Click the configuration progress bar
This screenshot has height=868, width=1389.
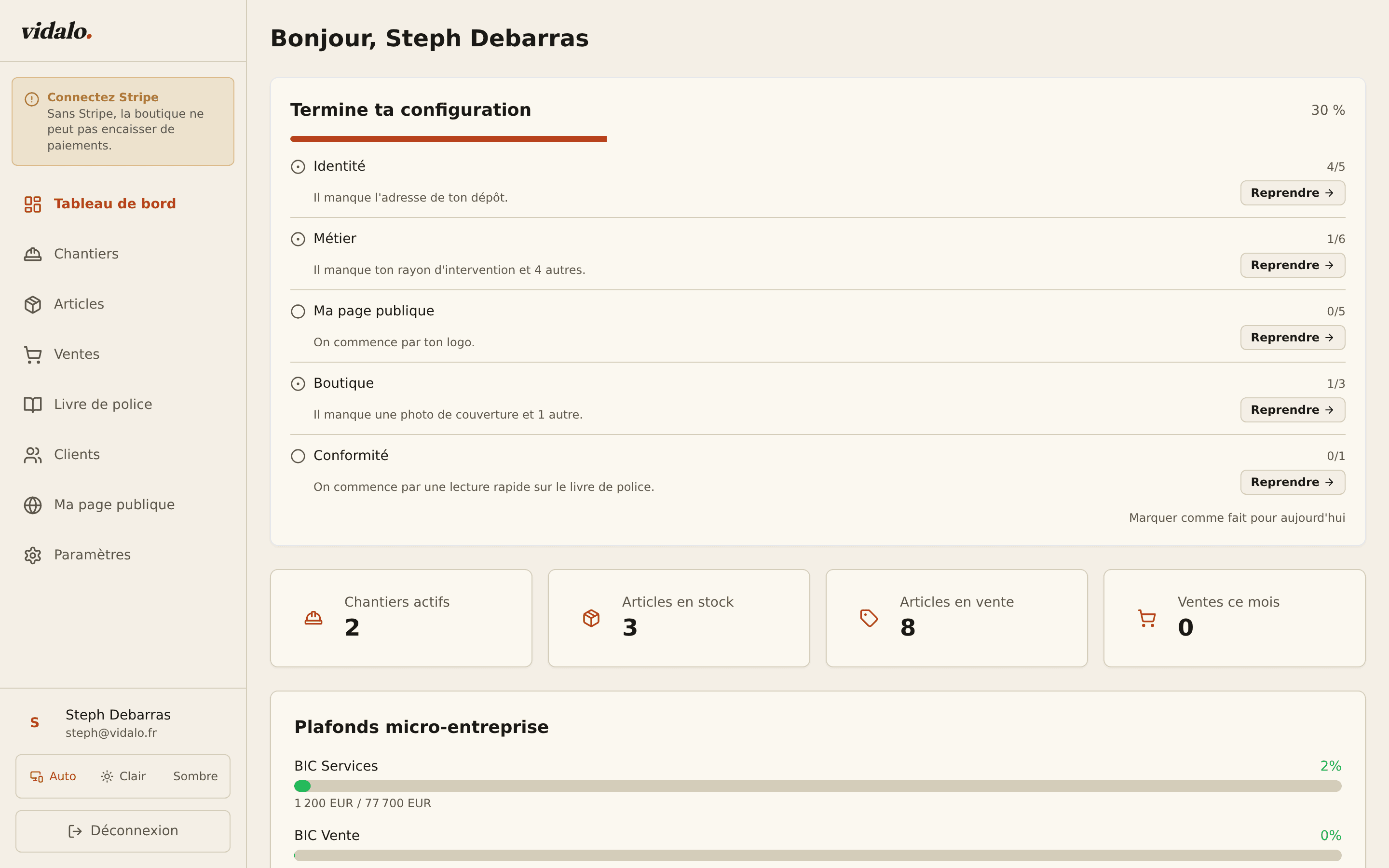[817, 139]
